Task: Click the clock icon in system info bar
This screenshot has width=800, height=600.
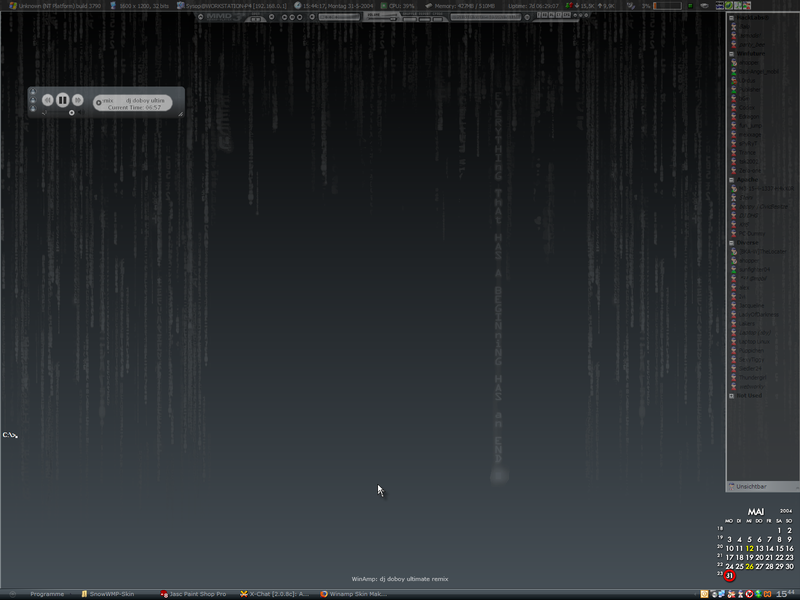Action: [x=298, y=5]
